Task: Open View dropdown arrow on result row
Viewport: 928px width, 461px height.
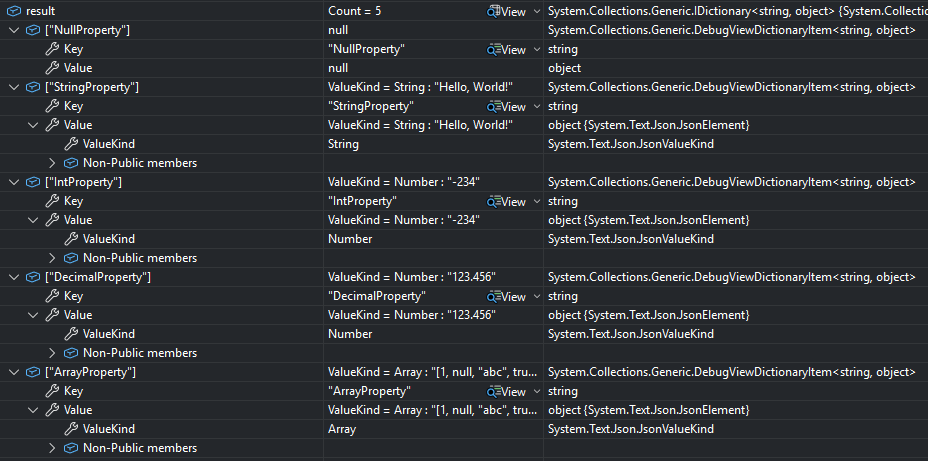Action: [x=537, y=11]
